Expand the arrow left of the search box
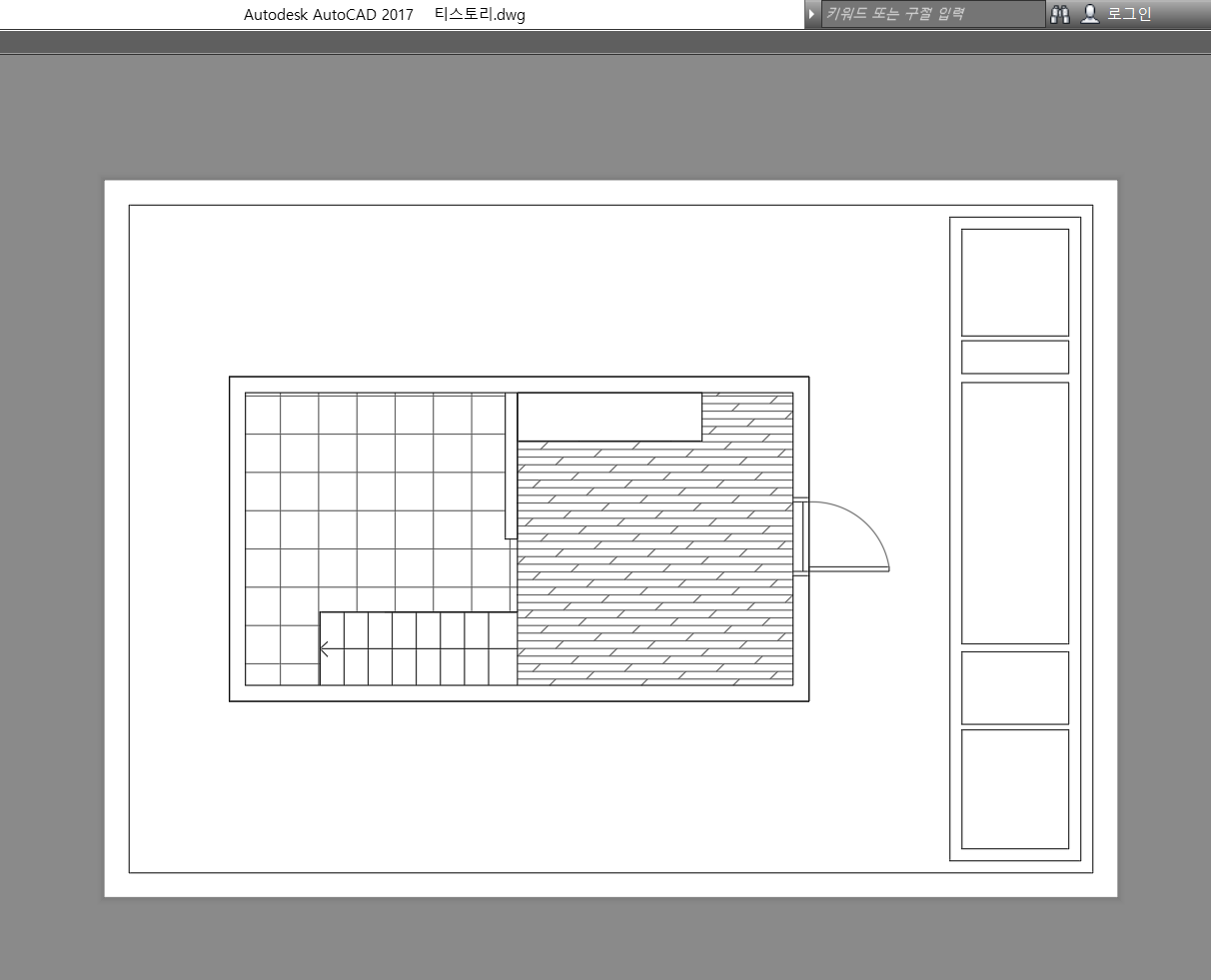Image resolution: width=1211 pixels, height=980 pixels. click(811, 14)
